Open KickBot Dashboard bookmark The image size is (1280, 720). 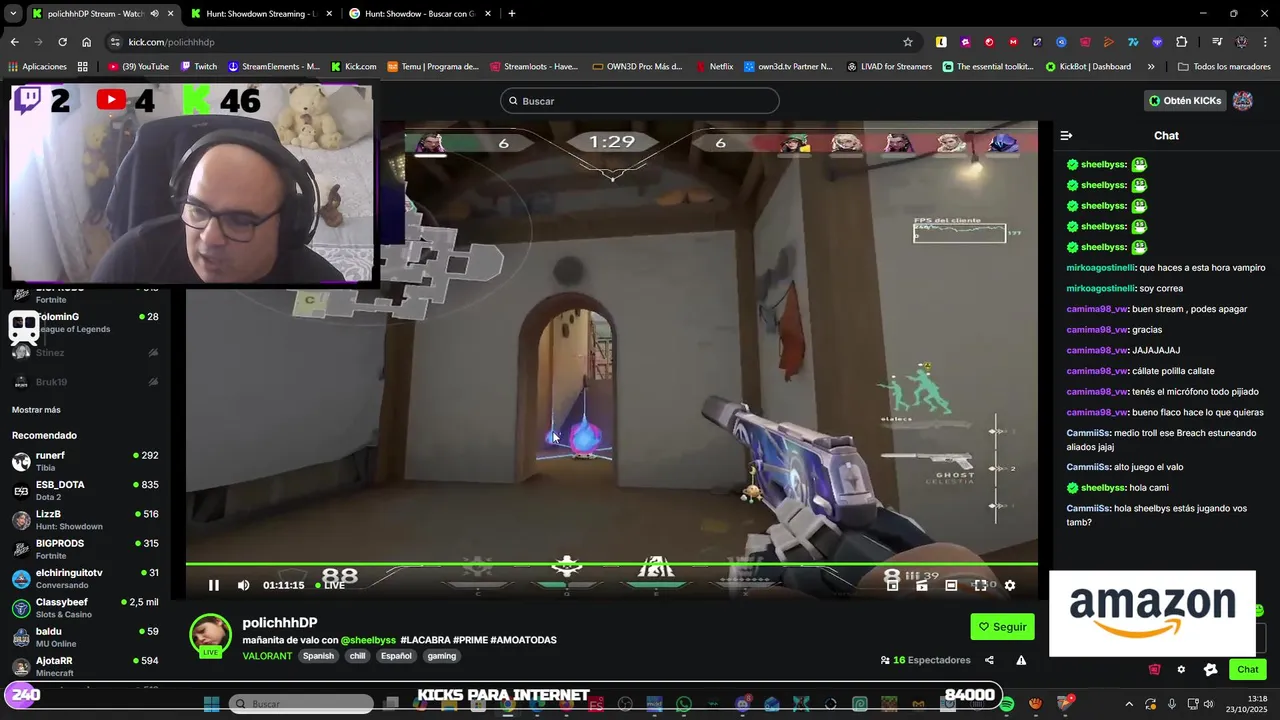coord(1088,67)
